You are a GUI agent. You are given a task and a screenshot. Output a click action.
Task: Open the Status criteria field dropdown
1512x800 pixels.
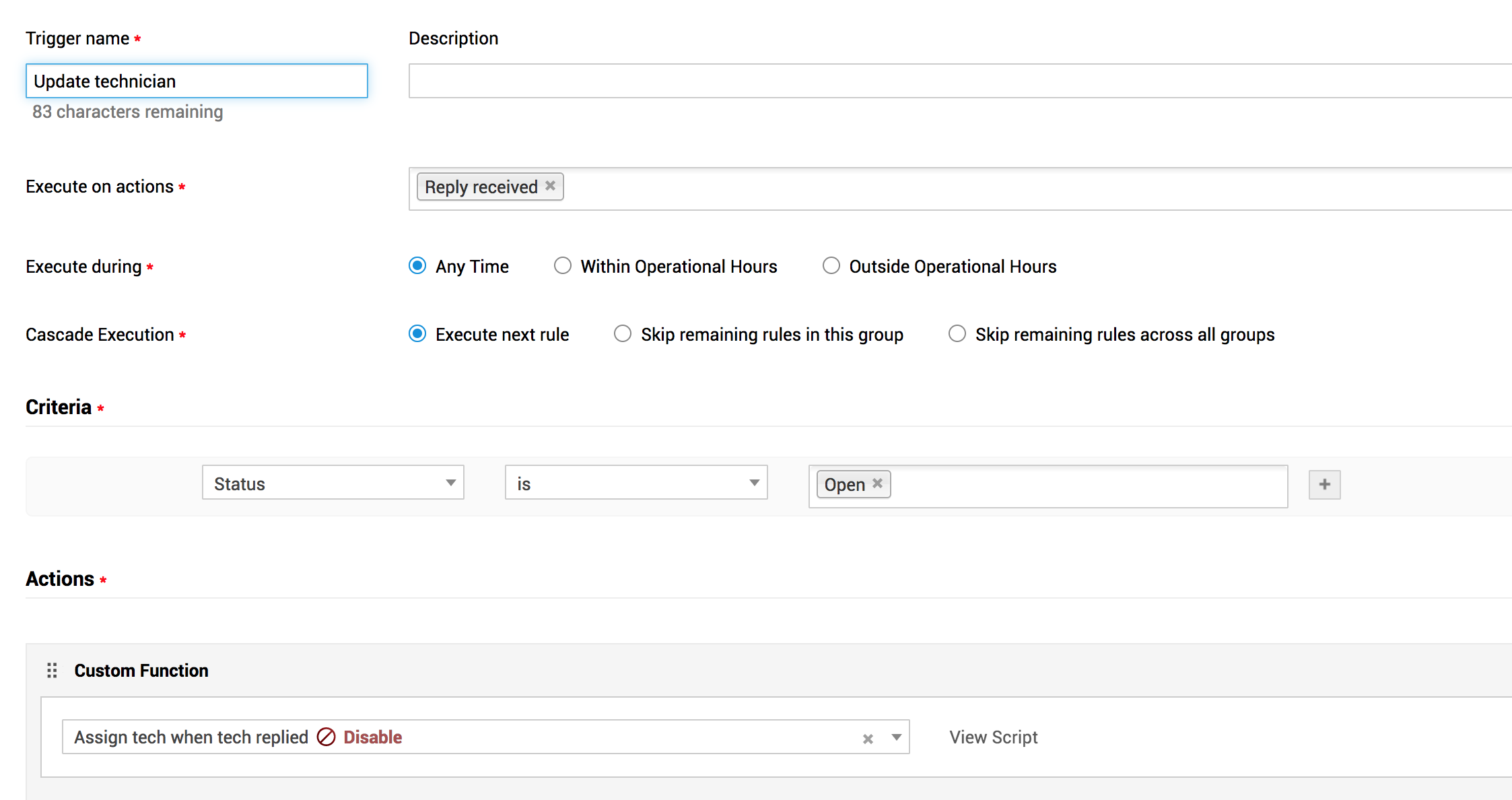pos(333,483)
